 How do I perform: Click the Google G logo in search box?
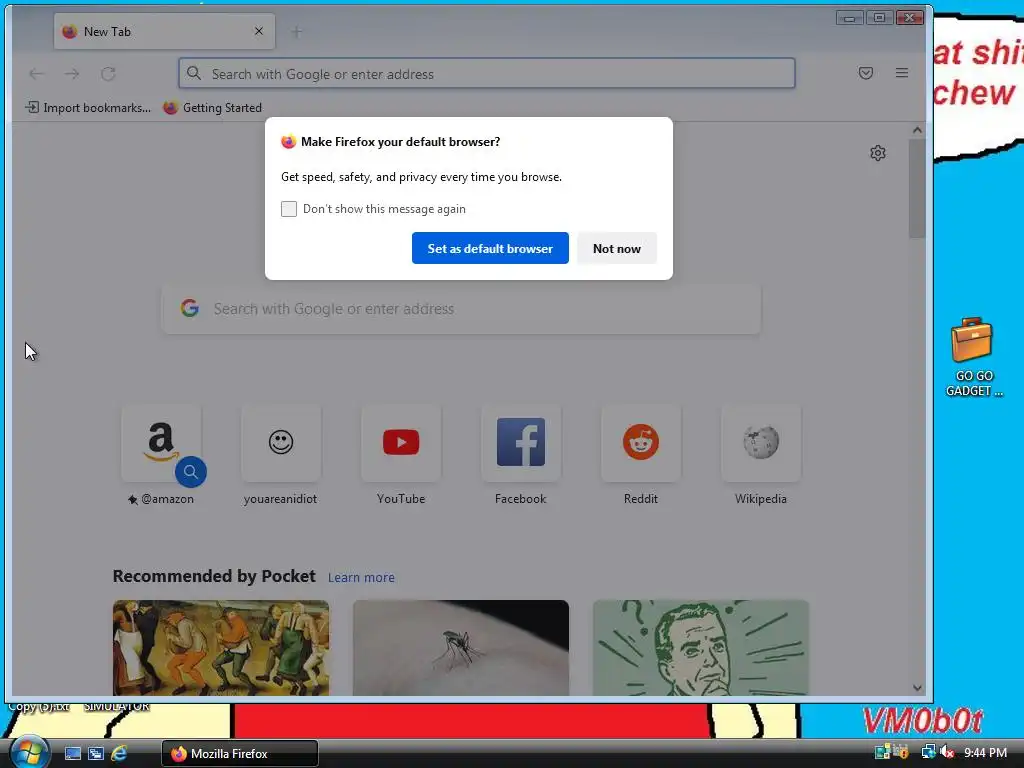(189, 308)
